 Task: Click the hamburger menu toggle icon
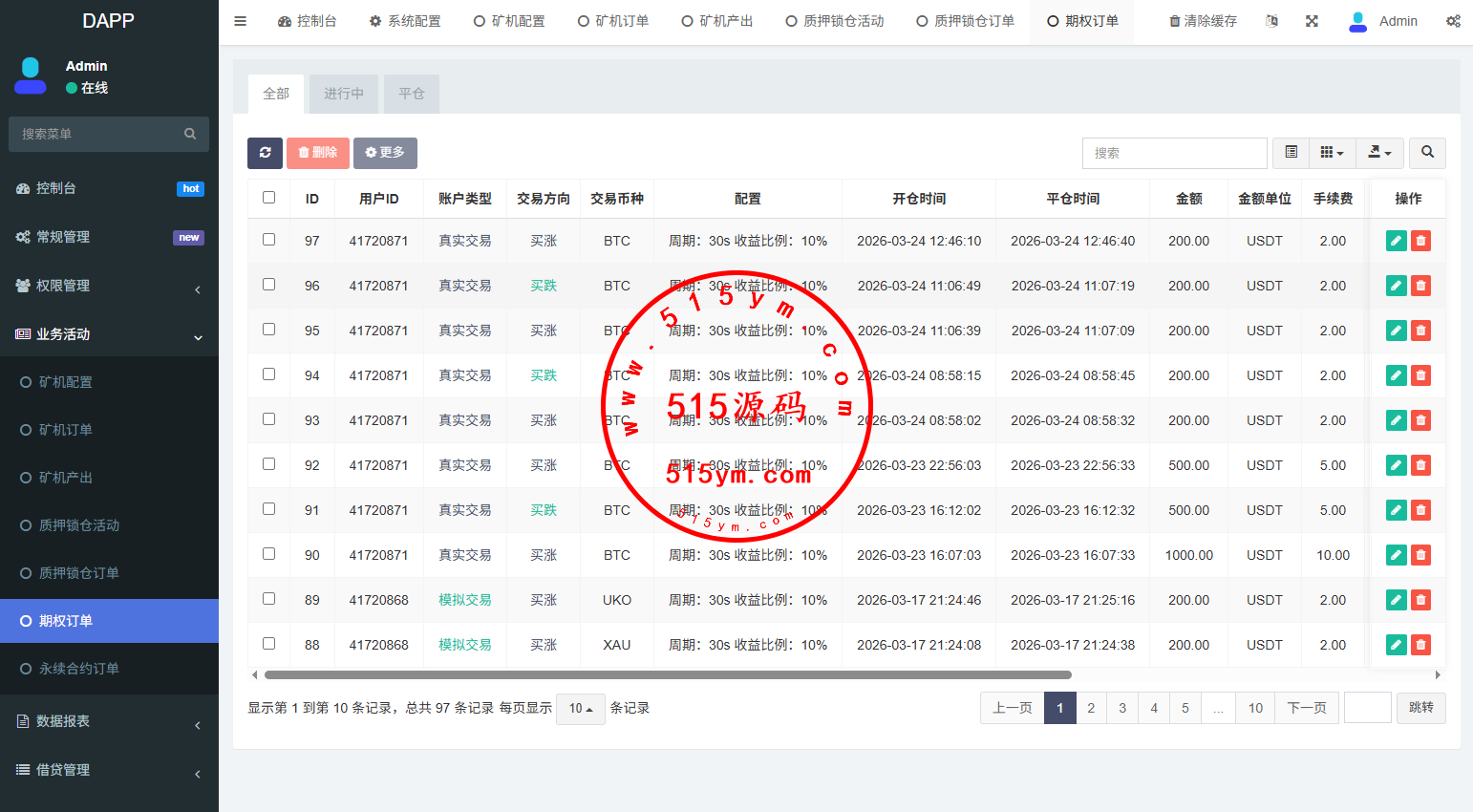pyautogui.click(x=241, y=21)
